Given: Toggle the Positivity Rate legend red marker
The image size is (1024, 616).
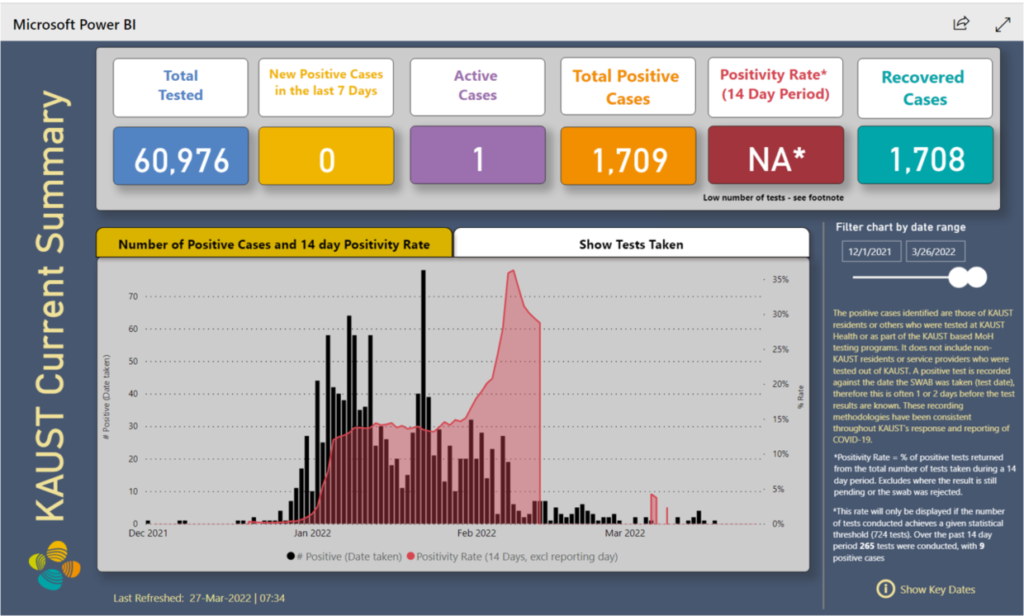Looking at the screenshot, I should point(410,556).
